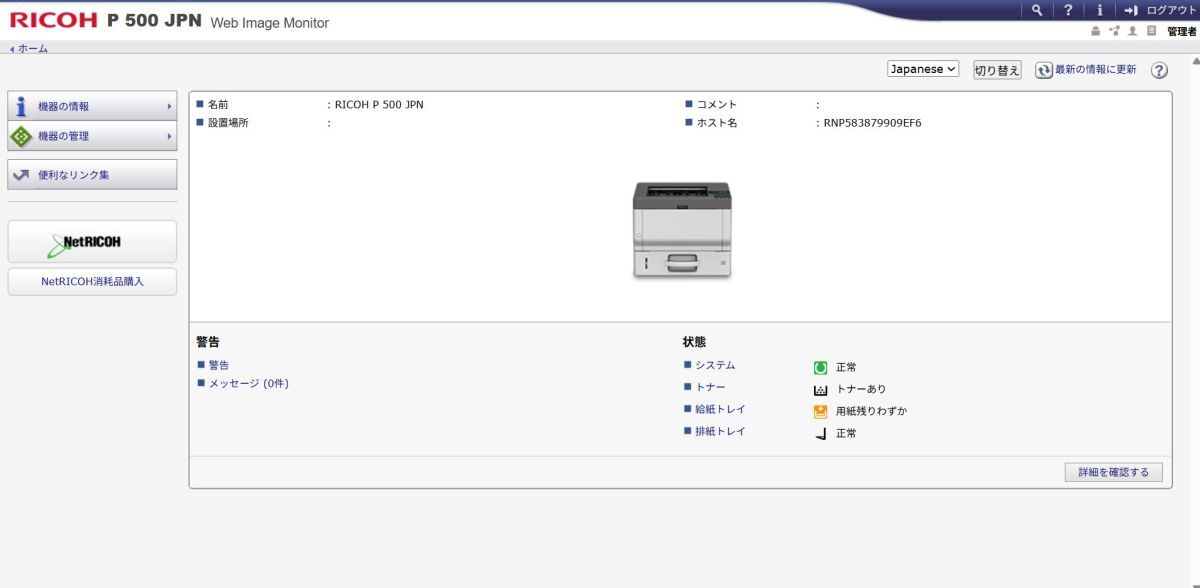Click scrollbar up arrow at right edge

pos(1195,62)
